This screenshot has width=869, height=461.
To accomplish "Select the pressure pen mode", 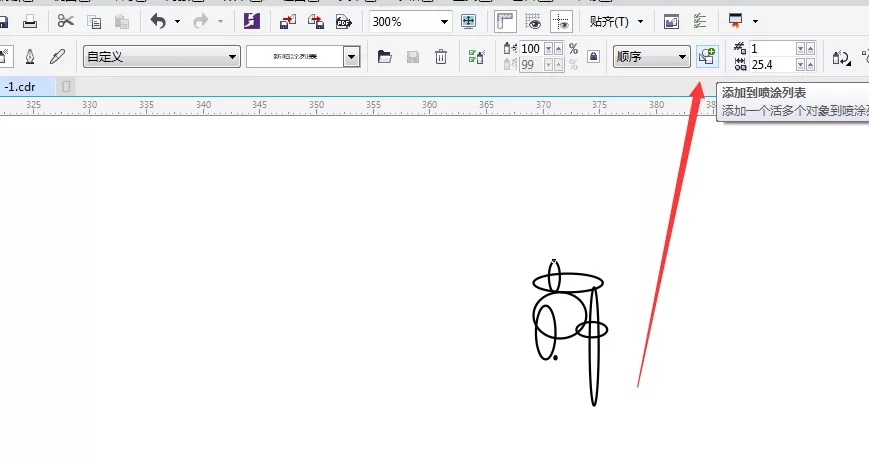I will [x=58, y=57].
